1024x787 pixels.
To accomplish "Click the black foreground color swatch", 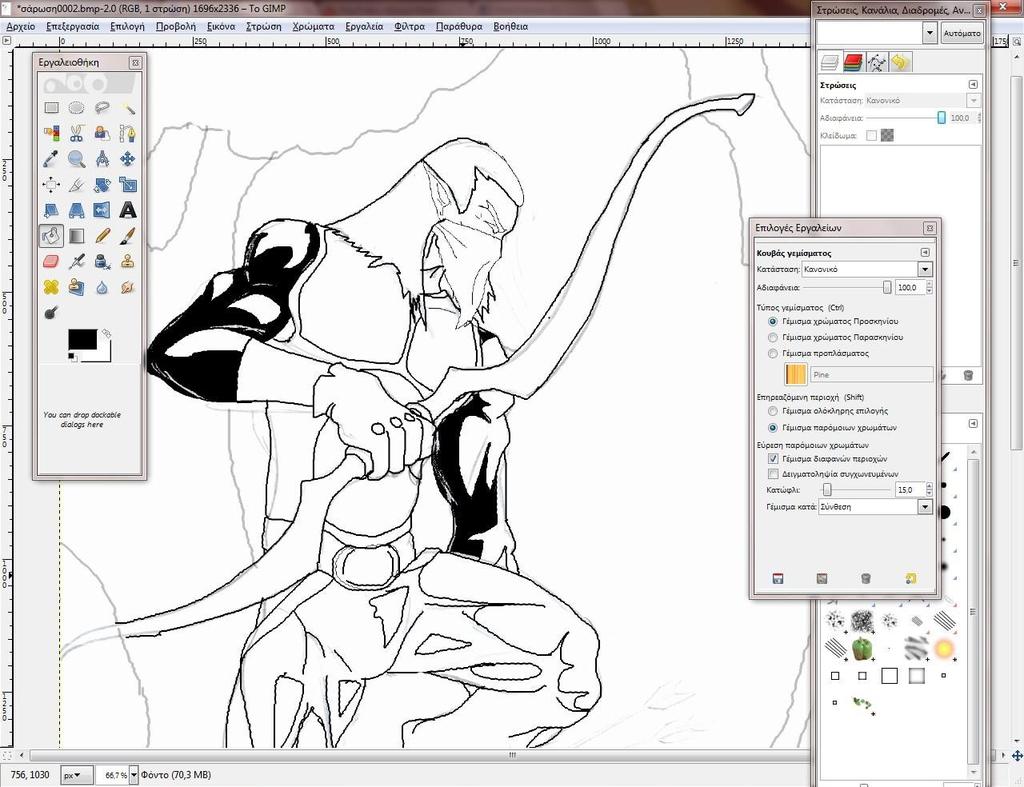I will 82,339.
